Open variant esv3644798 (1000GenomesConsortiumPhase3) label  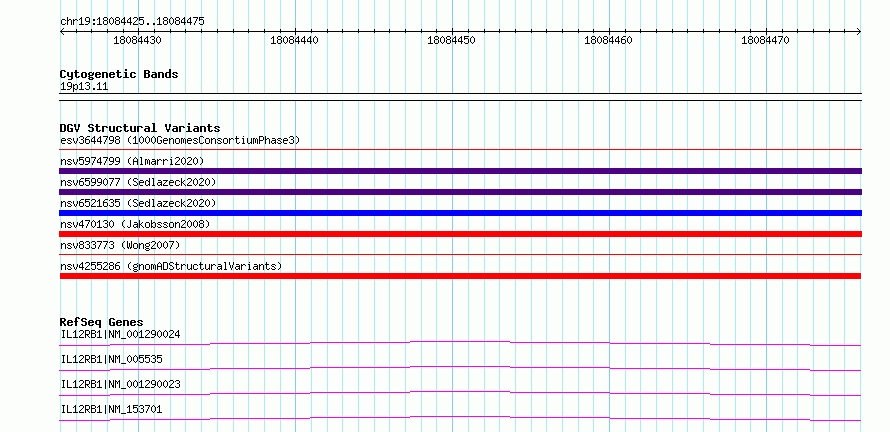pyautogui.click(x=180, y=140)
